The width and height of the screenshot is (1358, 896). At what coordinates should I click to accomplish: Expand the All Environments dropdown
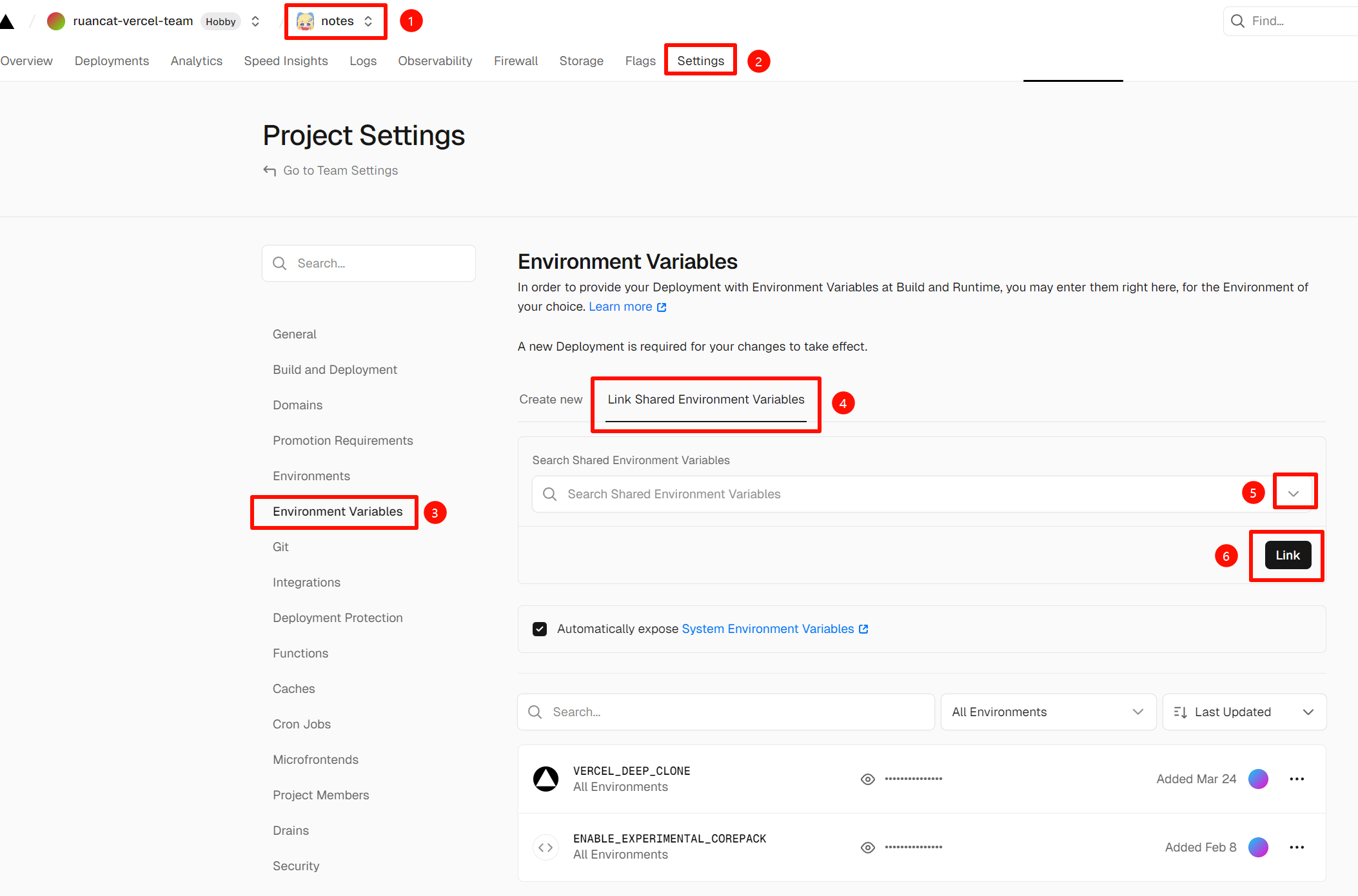coord(1048,712)
